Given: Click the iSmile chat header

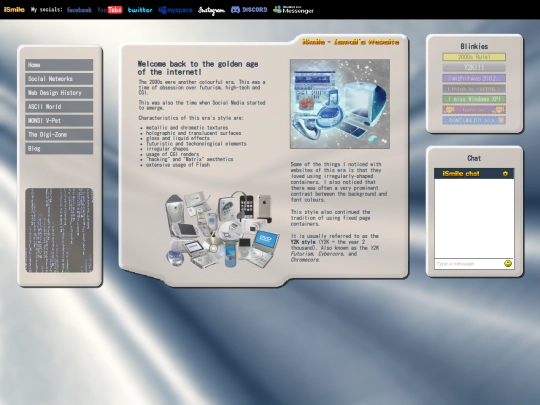Looking at the screenshot, I should click(x=474, y=174).
